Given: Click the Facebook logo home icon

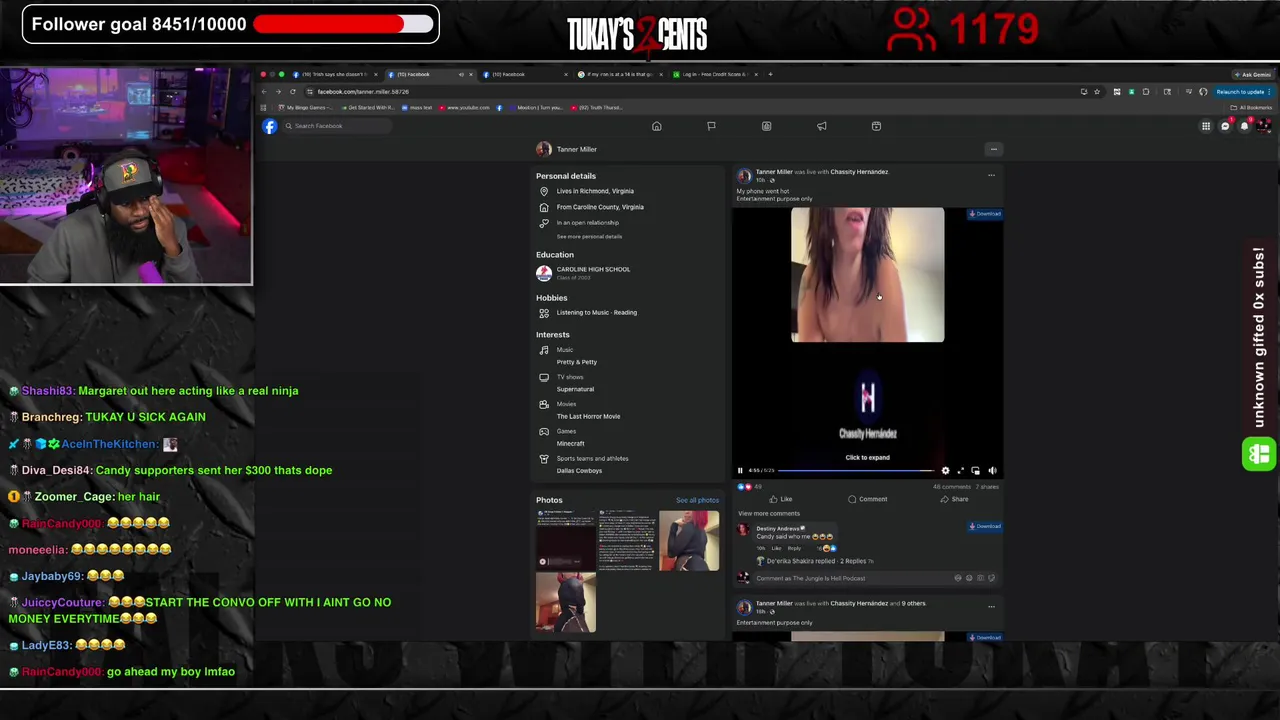Looking at the screenshot, I should 270,126.
